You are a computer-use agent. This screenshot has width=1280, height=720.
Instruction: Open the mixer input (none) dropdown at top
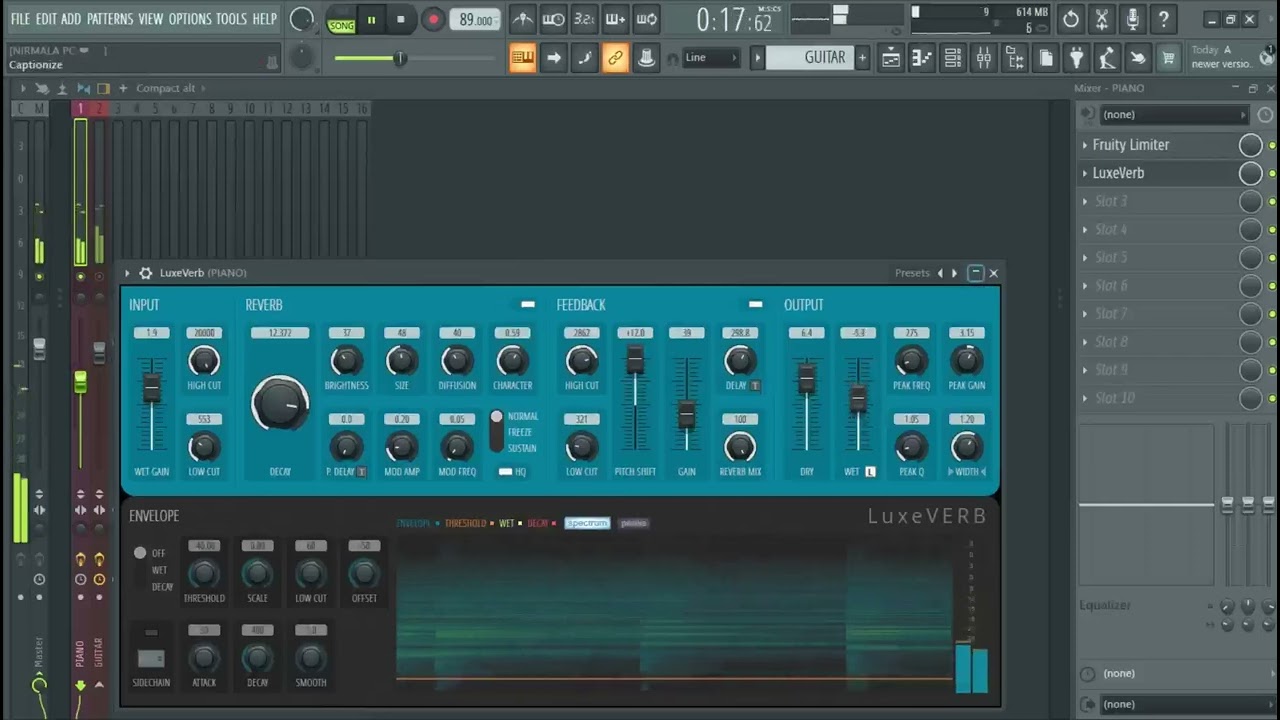1173,115
